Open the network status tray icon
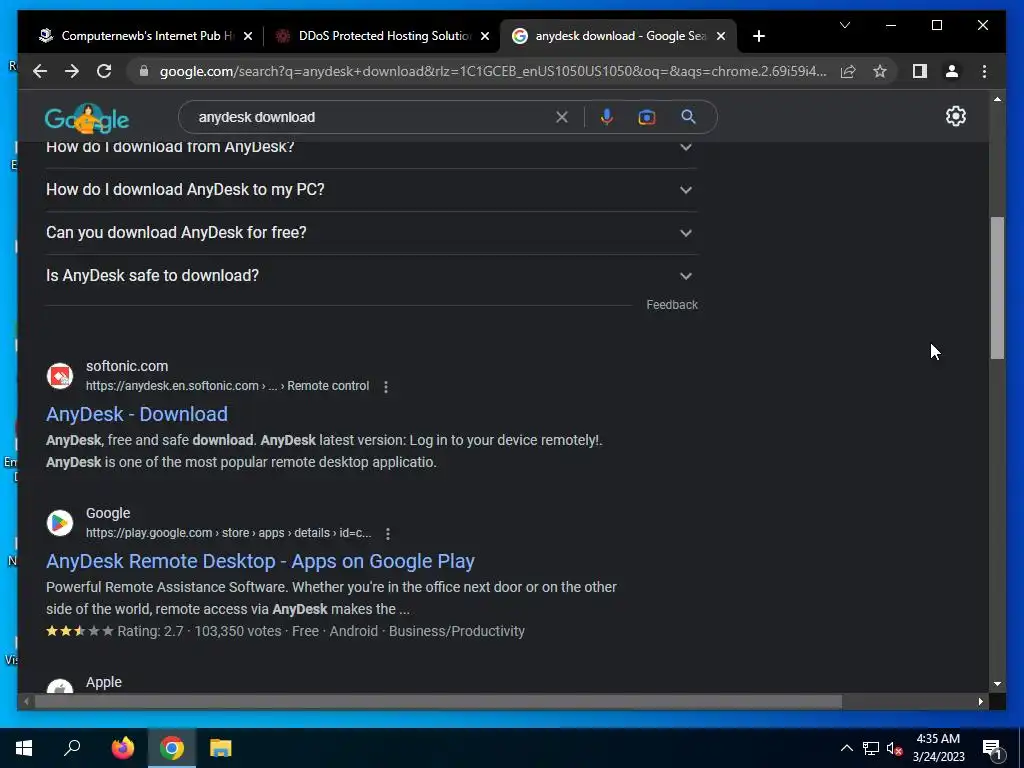 (871, 748)
